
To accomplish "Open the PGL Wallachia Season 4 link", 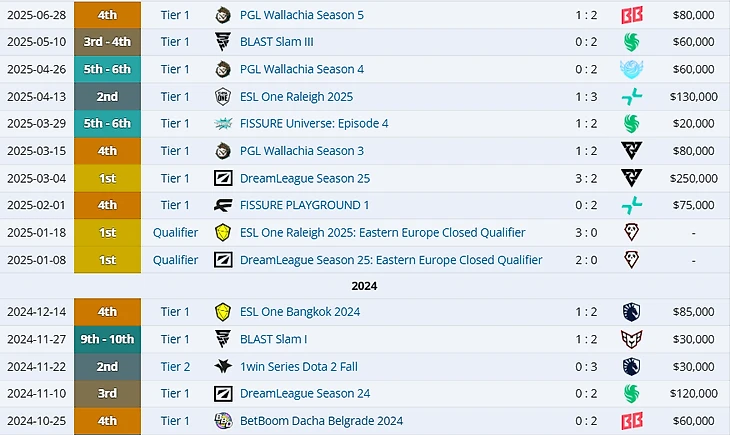I will pyautogui.click(x=300, y=69).
